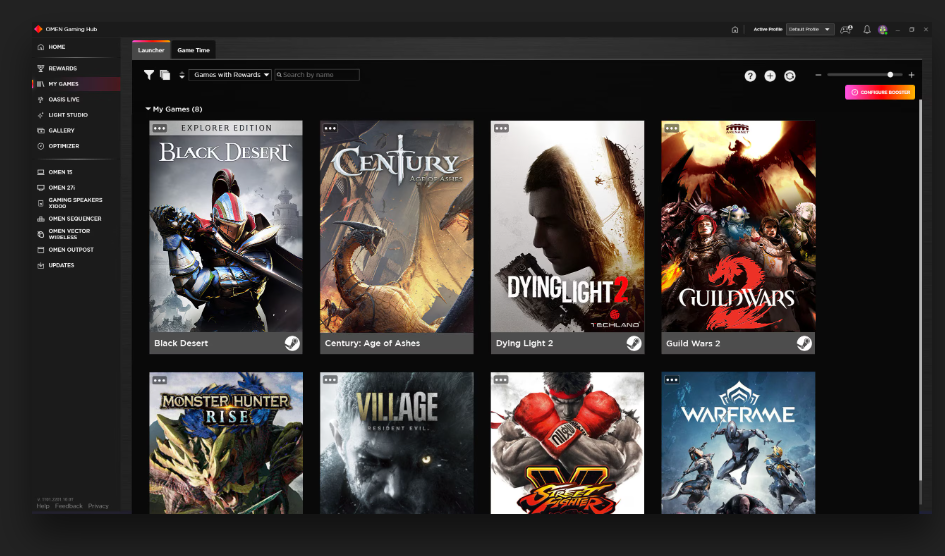Click the title bar home icon
This screenshot has height=556, width=945.
[x=735, y=30]
